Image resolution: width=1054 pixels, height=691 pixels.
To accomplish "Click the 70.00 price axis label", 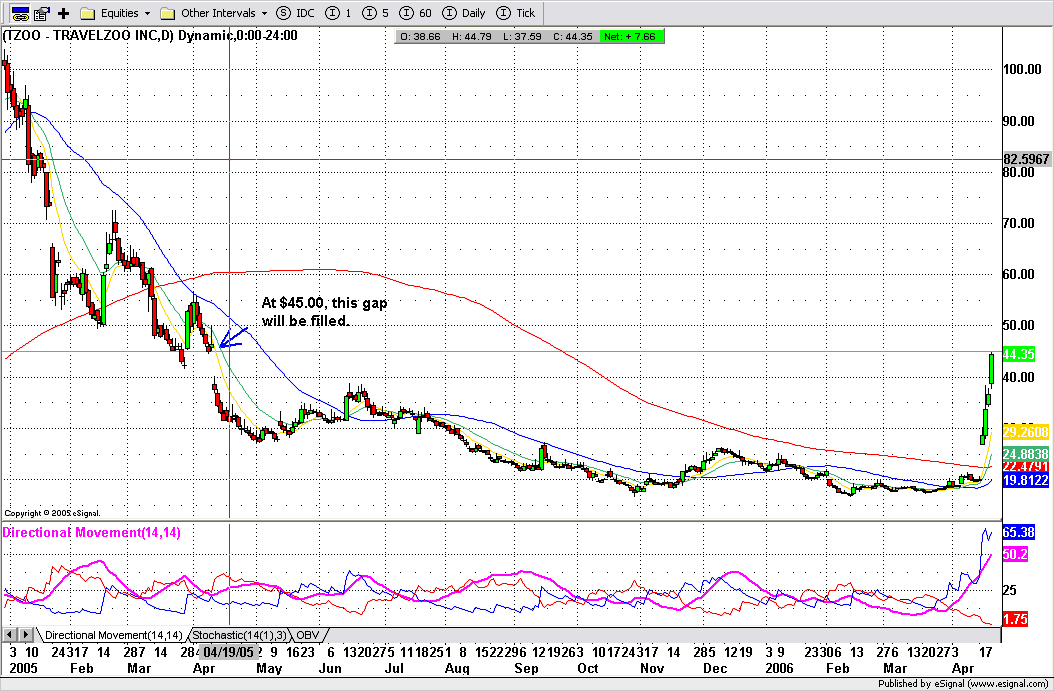I will 1018,223.
